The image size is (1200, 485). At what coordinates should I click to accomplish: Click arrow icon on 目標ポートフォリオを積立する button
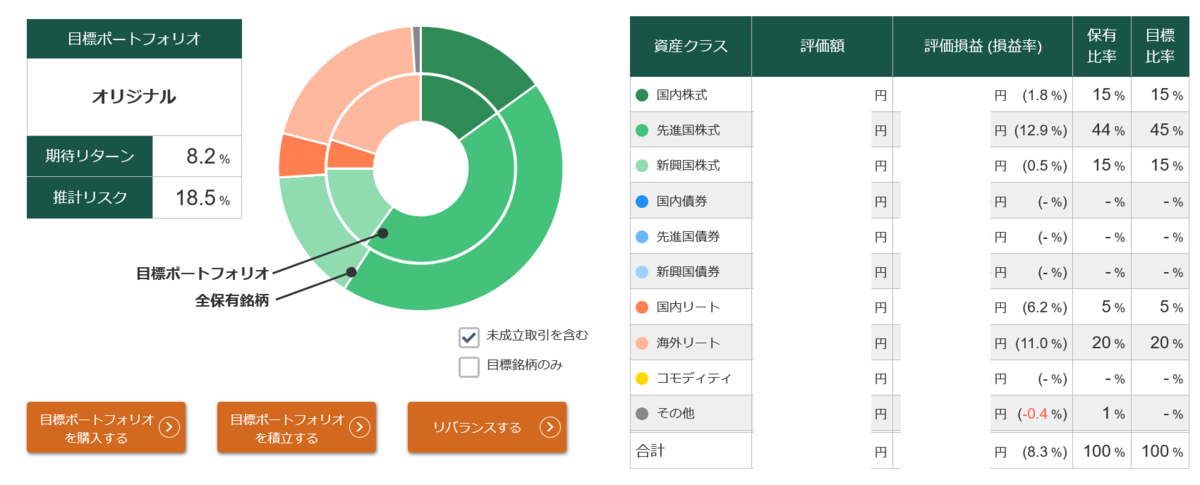(x=360, y=428)
